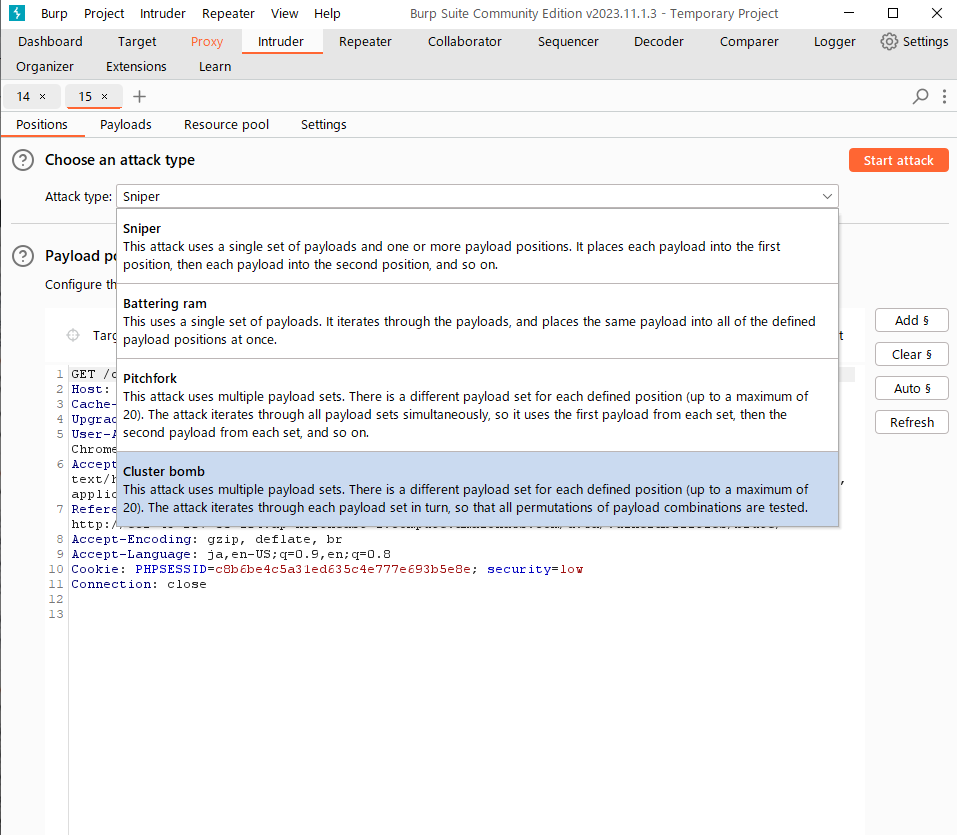Switch to the Target tab
Screen dimensions: 957x835
pos(137,42)
